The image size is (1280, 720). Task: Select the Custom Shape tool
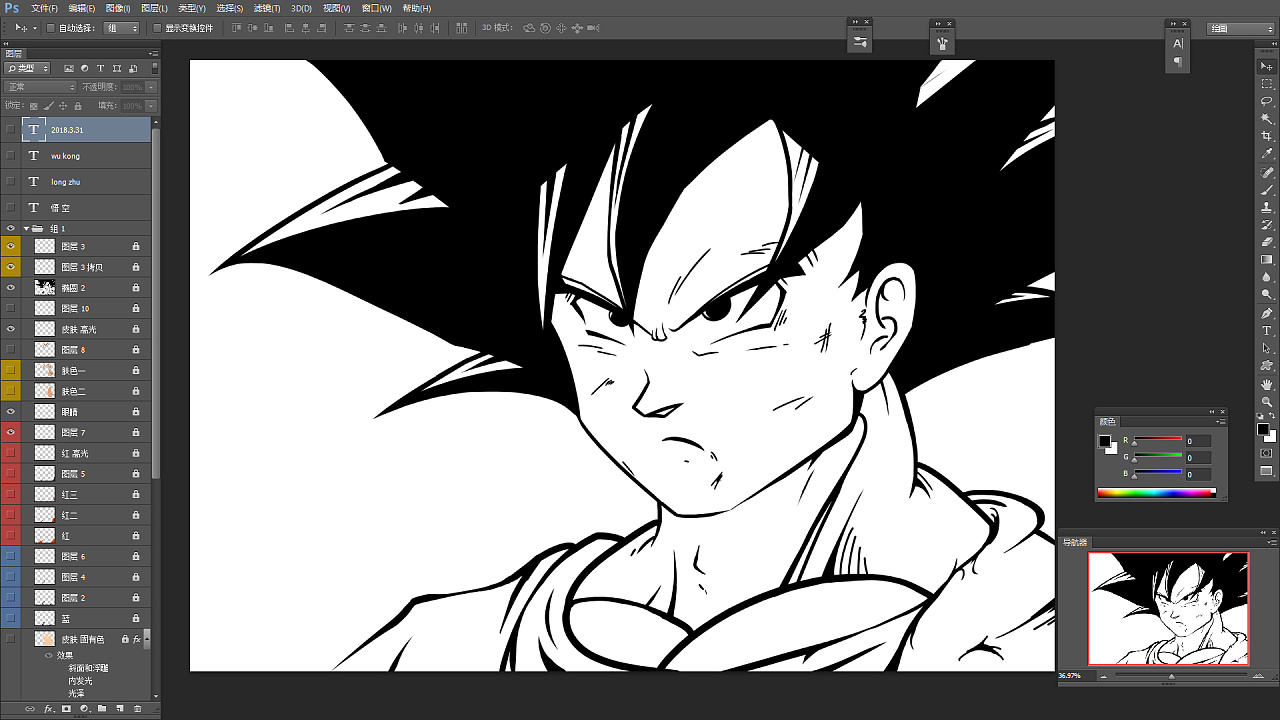coord(1267,366)
